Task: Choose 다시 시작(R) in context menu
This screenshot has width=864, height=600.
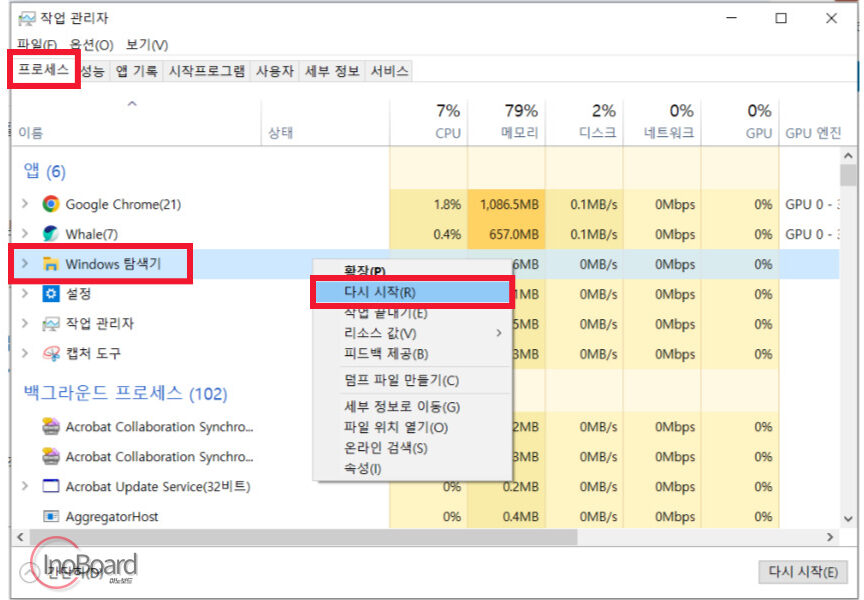Action: tap(412, 293)
